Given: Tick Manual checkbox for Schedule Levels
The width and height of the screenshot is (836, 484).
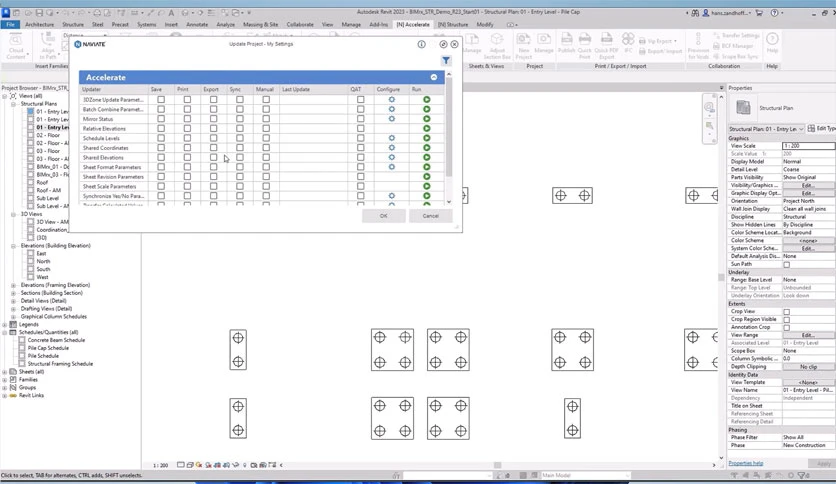Looking at the screenshot, I should click(x=266, y=138).
